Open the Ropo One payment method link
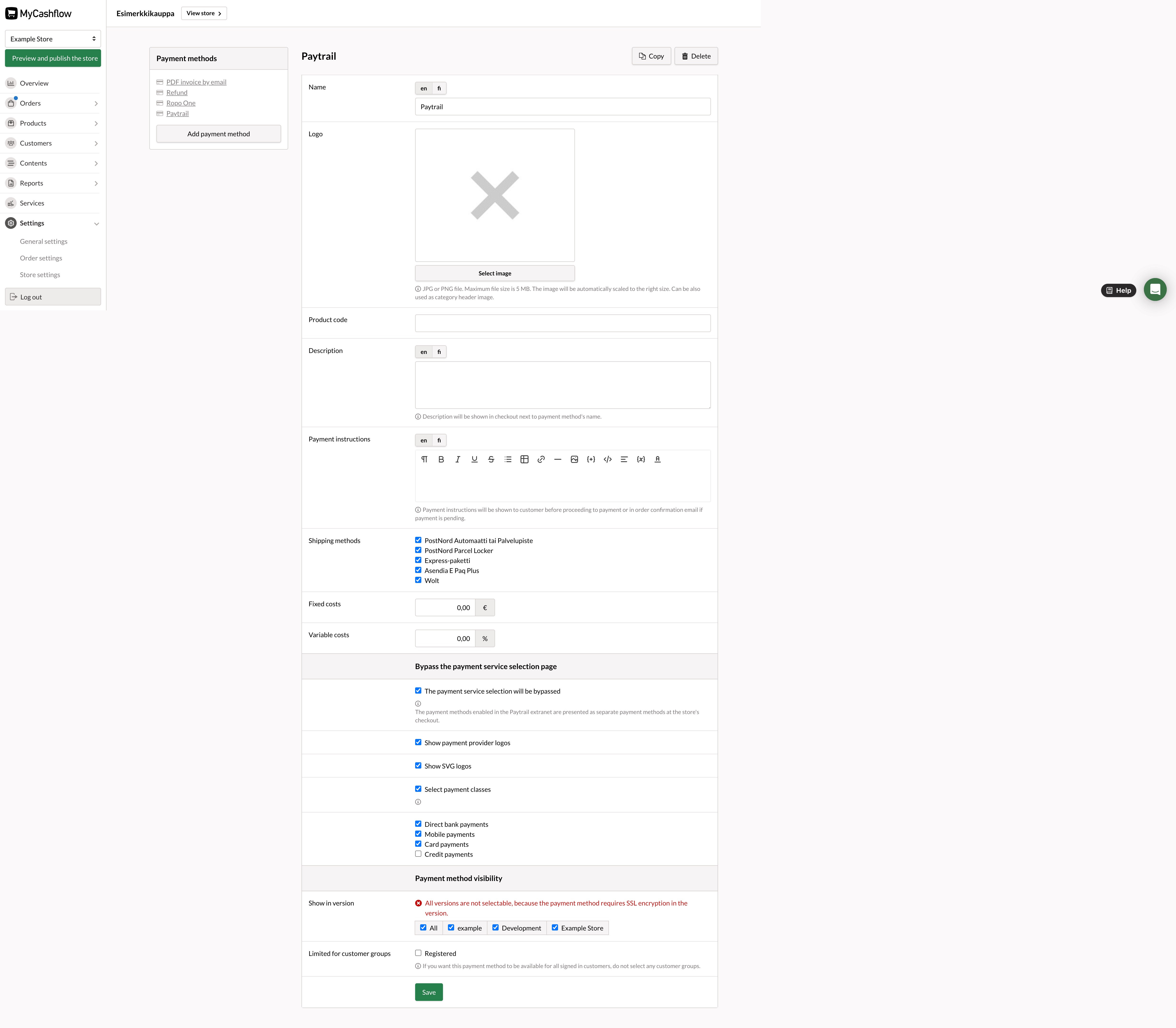 (181, 103)
